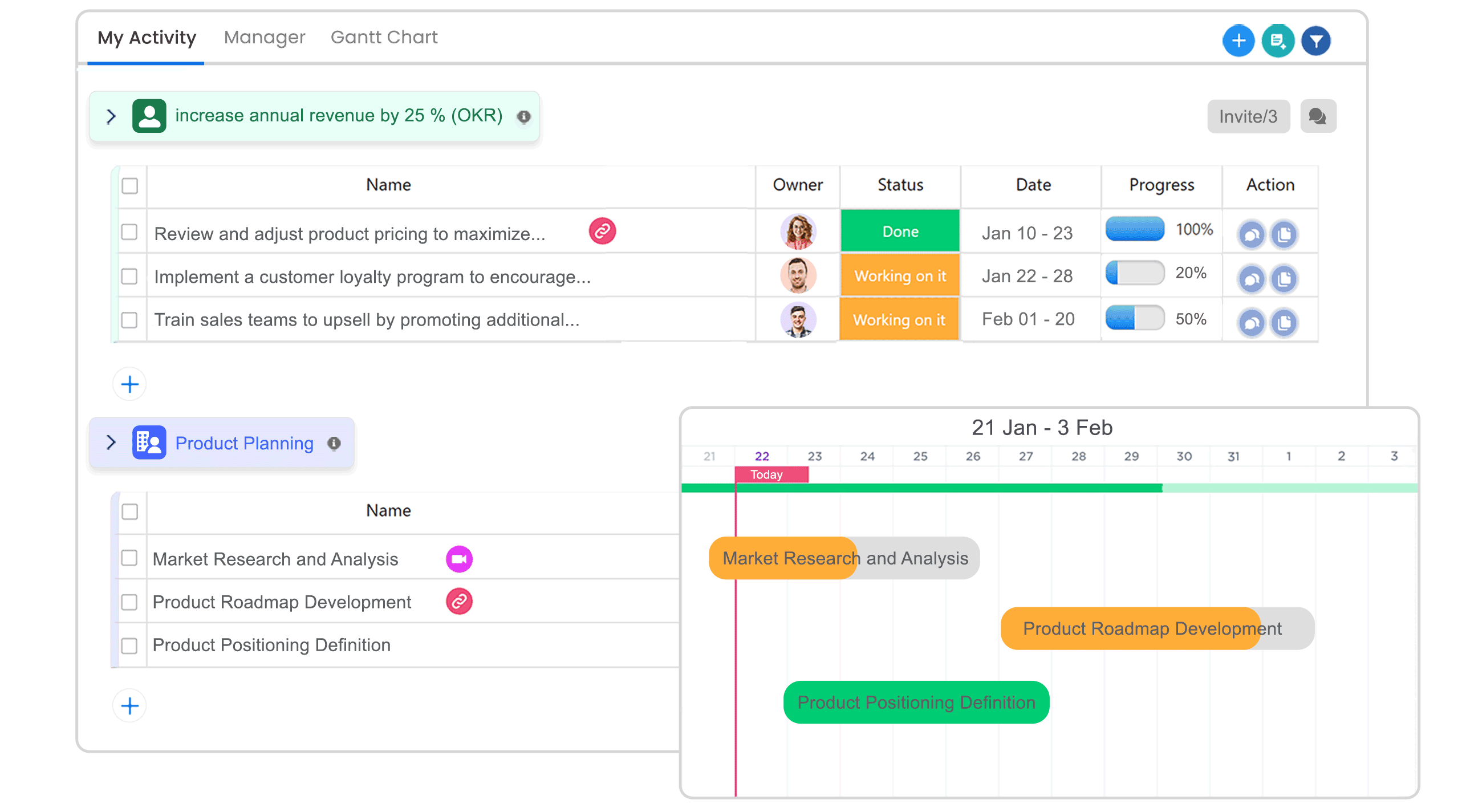Click info icon next to Product Planning

(x=334, y=443)
